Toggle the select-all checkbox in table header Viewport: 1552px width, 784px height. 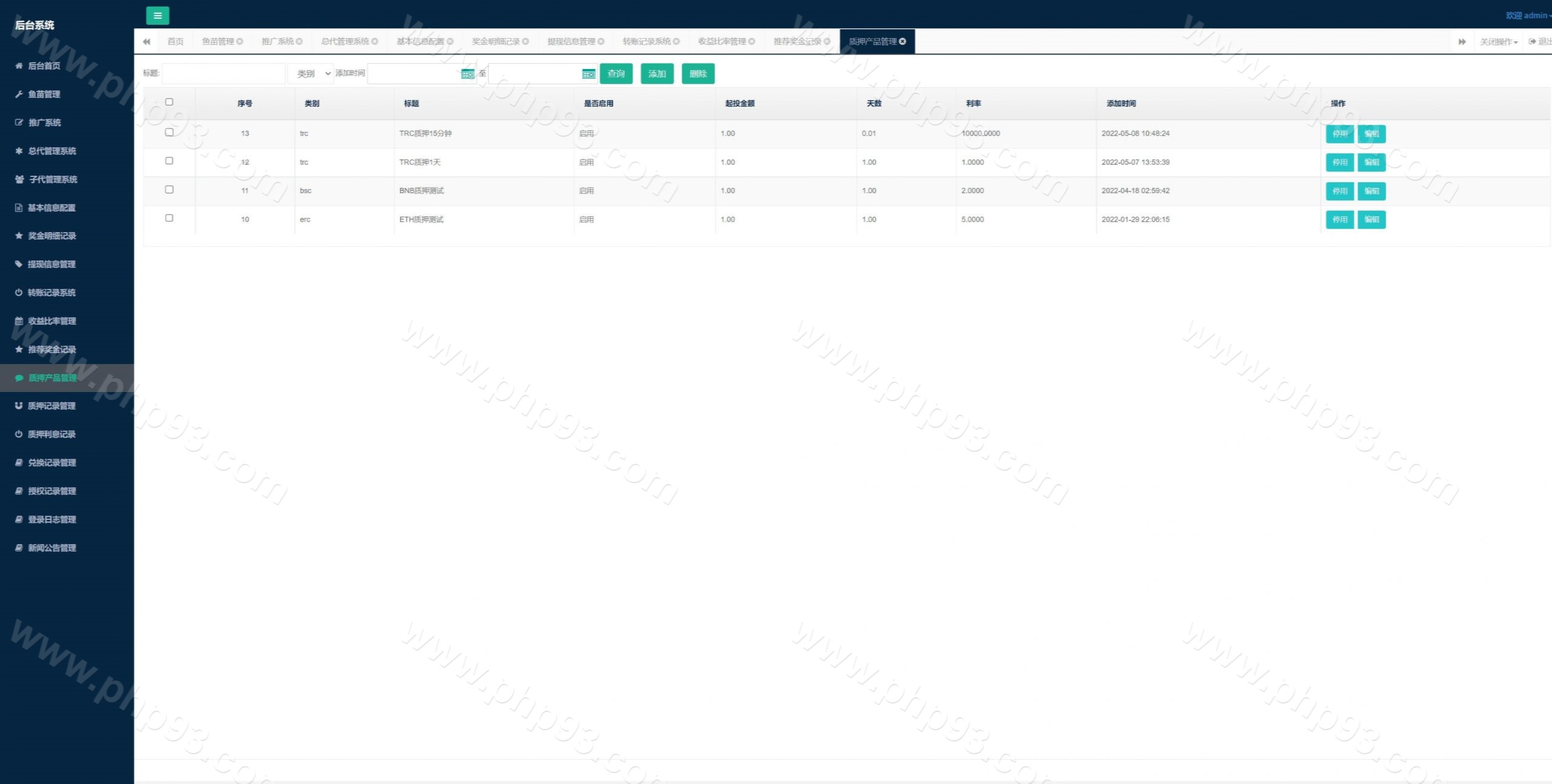point(169,102)
